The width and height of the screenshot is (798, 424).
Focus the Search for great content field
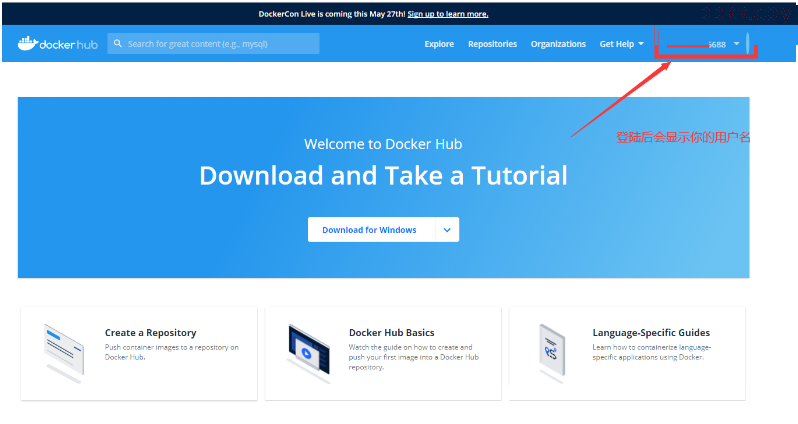click(x=213, y=43)
